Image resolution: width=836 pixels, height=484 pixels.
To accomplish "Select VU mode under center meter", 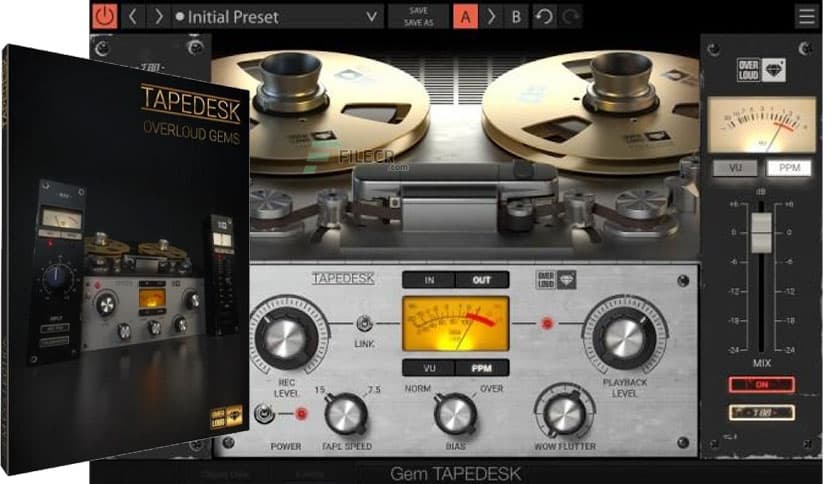I will click(x=429, y=368).
